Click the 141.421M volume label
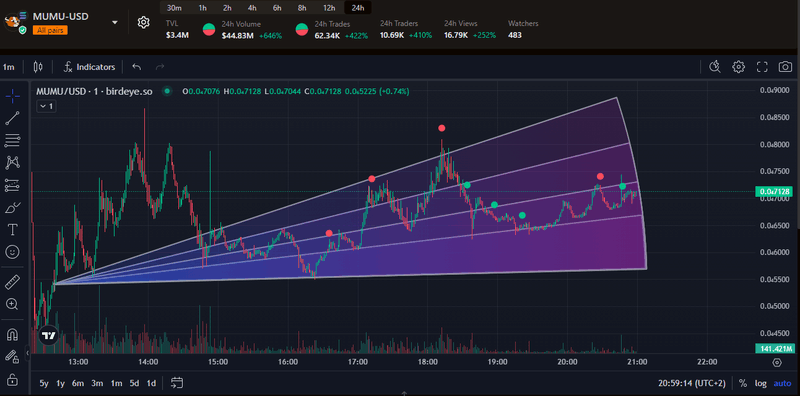 point(776,349)
